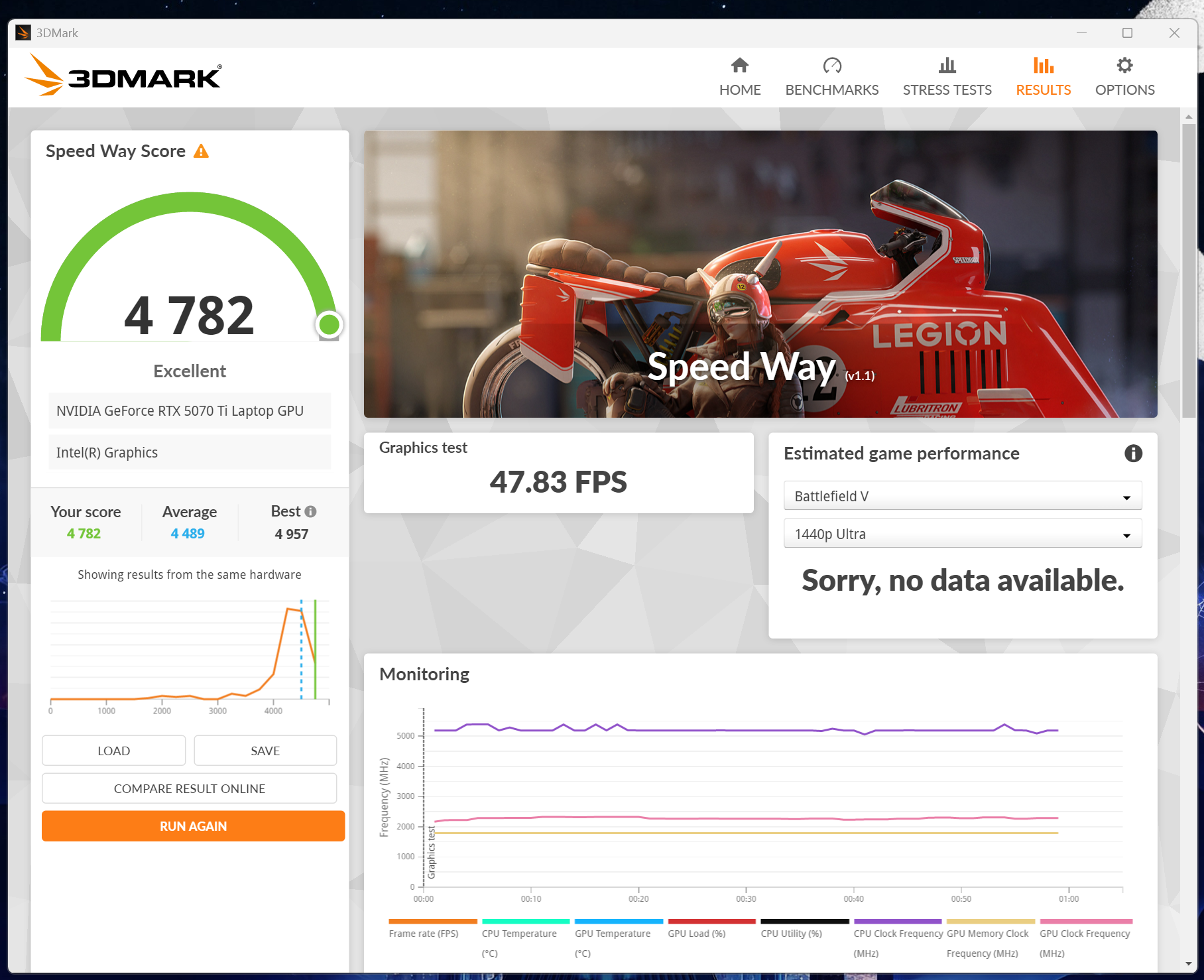Click the Options gear icon
Image resolution: width=1204 pixels, height=980 pixels.
(1124, 65)
